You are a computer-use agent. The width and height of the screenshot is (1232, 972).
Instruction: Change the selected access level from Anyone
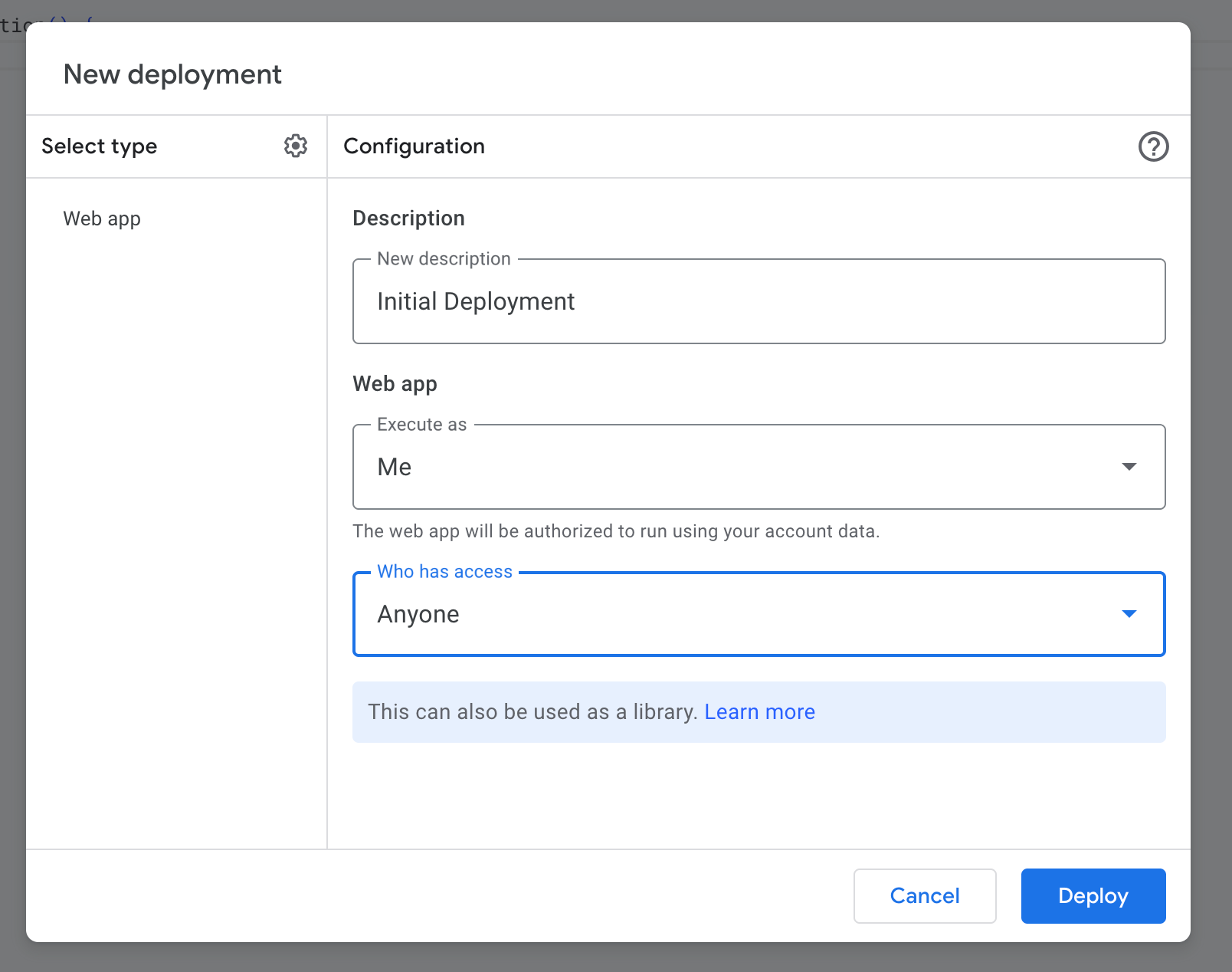pyautogui.click(x=759, y=613)
